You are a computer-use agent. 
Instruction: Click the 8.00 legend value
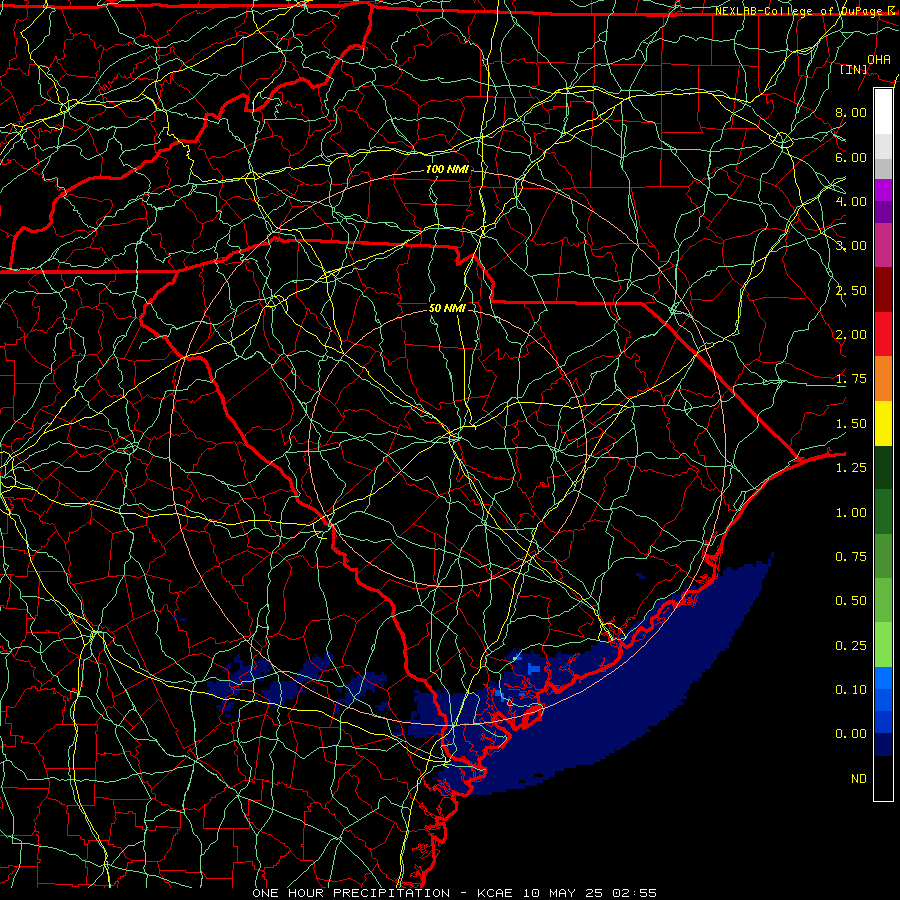(851, 112)
